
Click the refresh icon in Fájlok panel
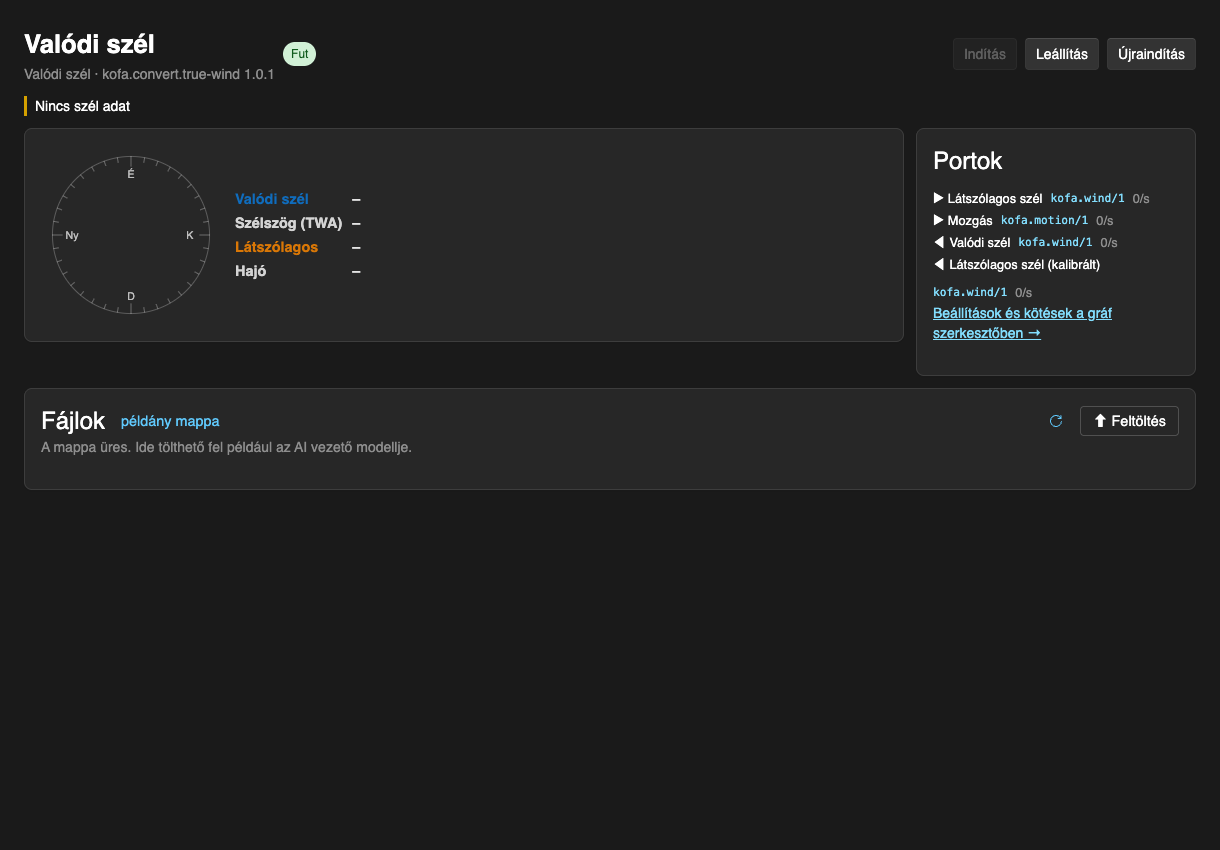1055,421
